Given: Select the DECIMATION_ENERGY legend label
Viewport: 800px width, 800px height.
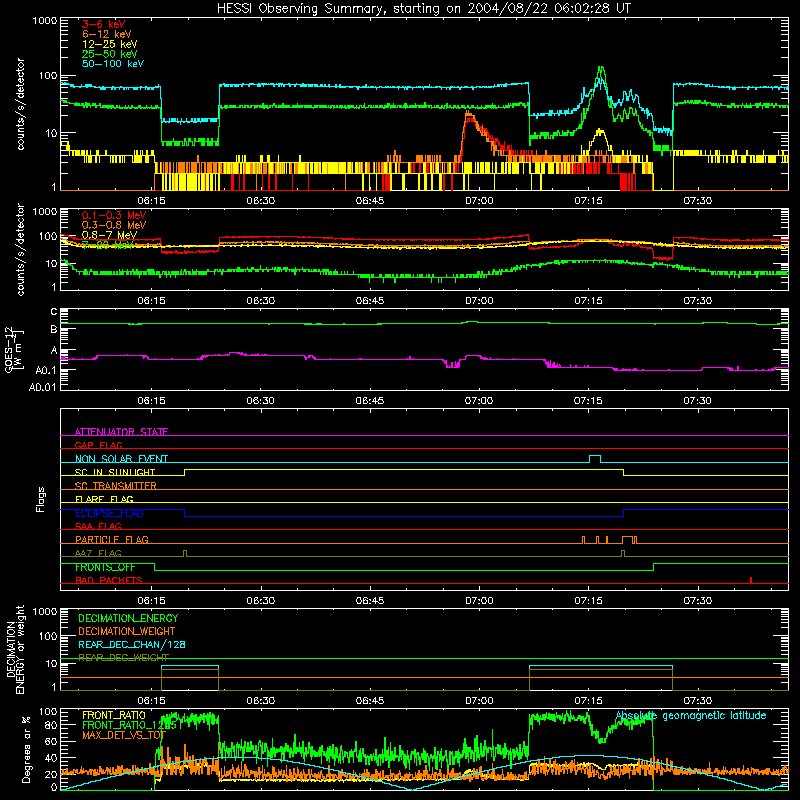Looking at the screenshot, I should click(x=128, y=618).
